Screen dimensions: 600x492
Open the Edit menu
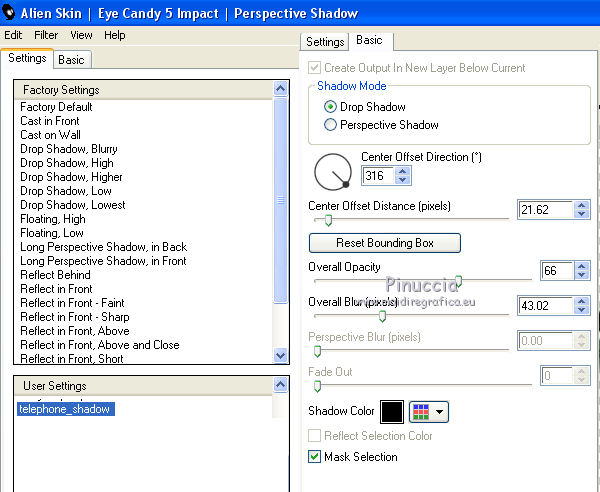(13, 35)
